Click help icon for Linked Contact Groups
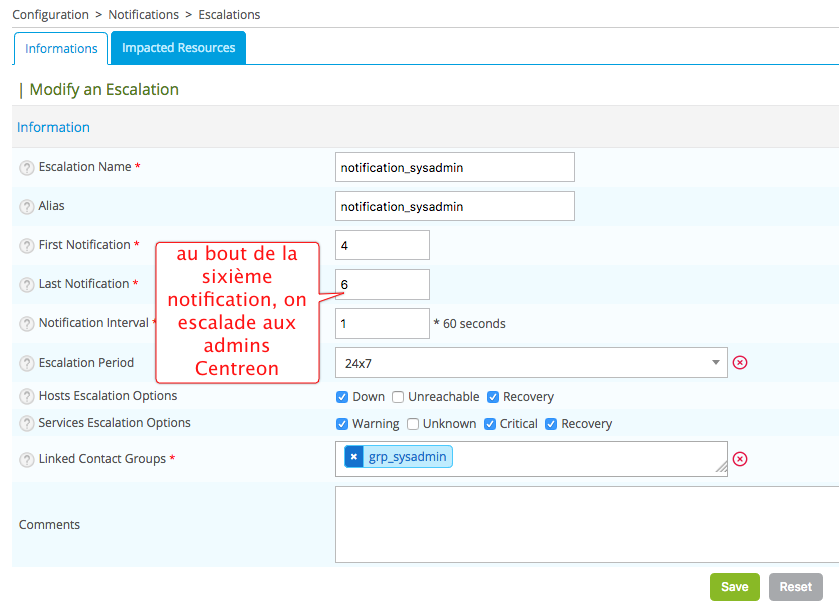Viewport: 839px width, 609px height. pyautogui.click(x=27, y=459)
